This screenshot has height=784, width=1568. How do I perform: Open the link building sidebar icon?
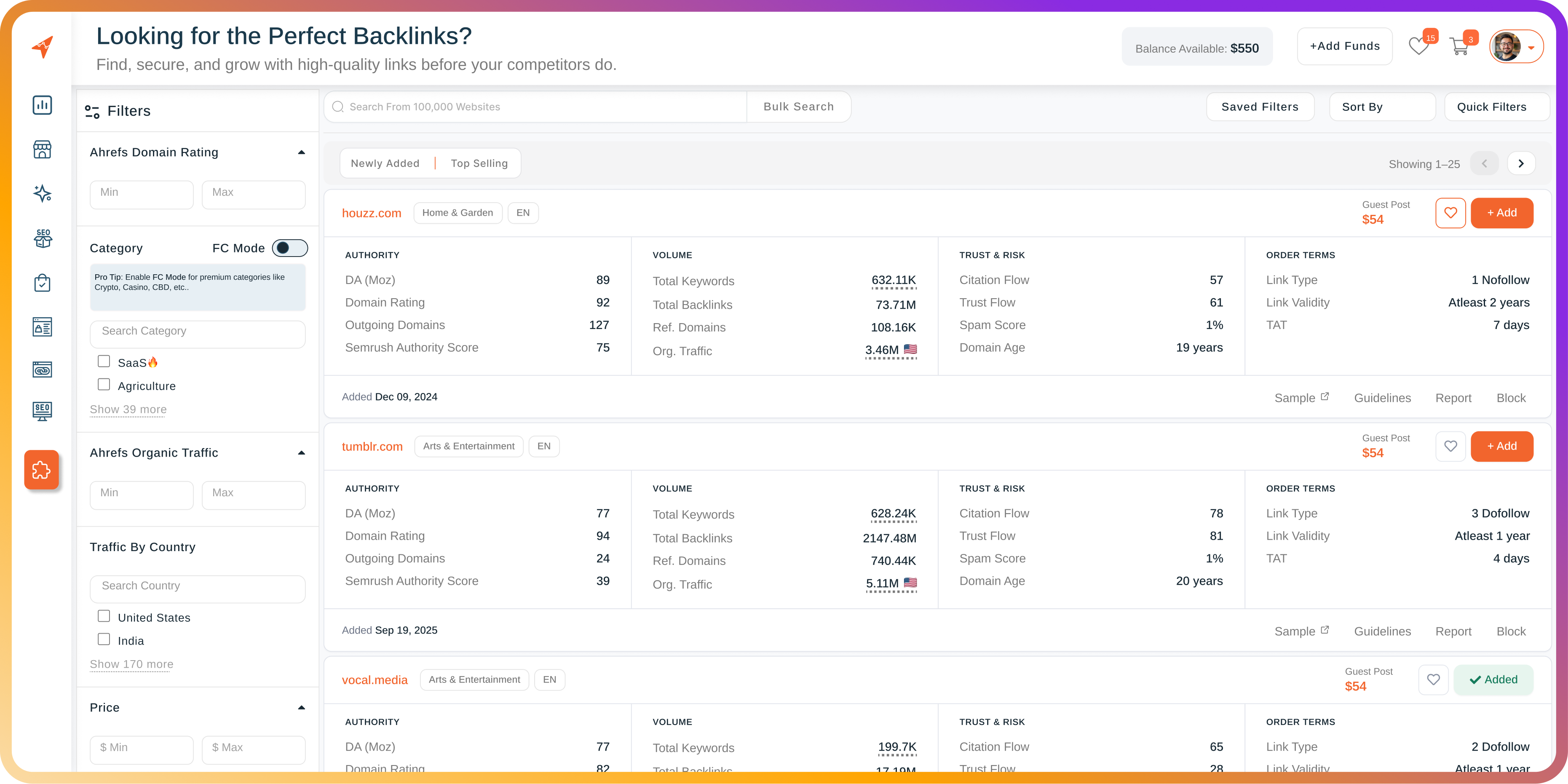coord(42,369)
